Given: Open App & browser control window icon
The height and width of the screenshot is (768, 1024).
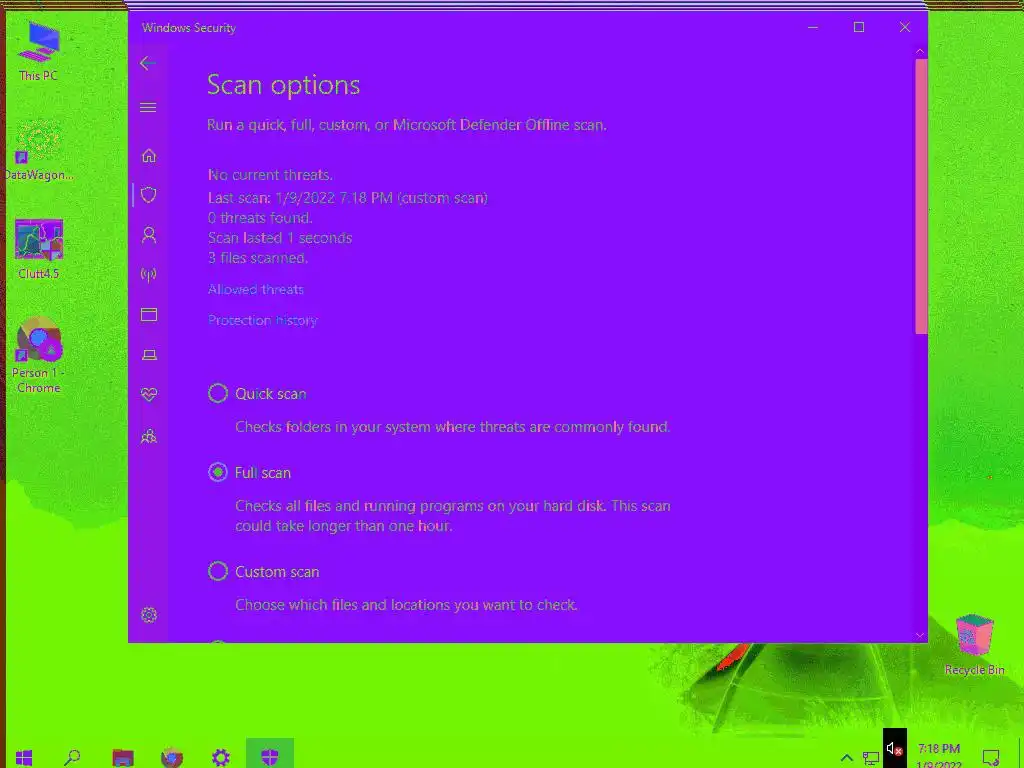Looking at the screenshot, I should point(149,315).
